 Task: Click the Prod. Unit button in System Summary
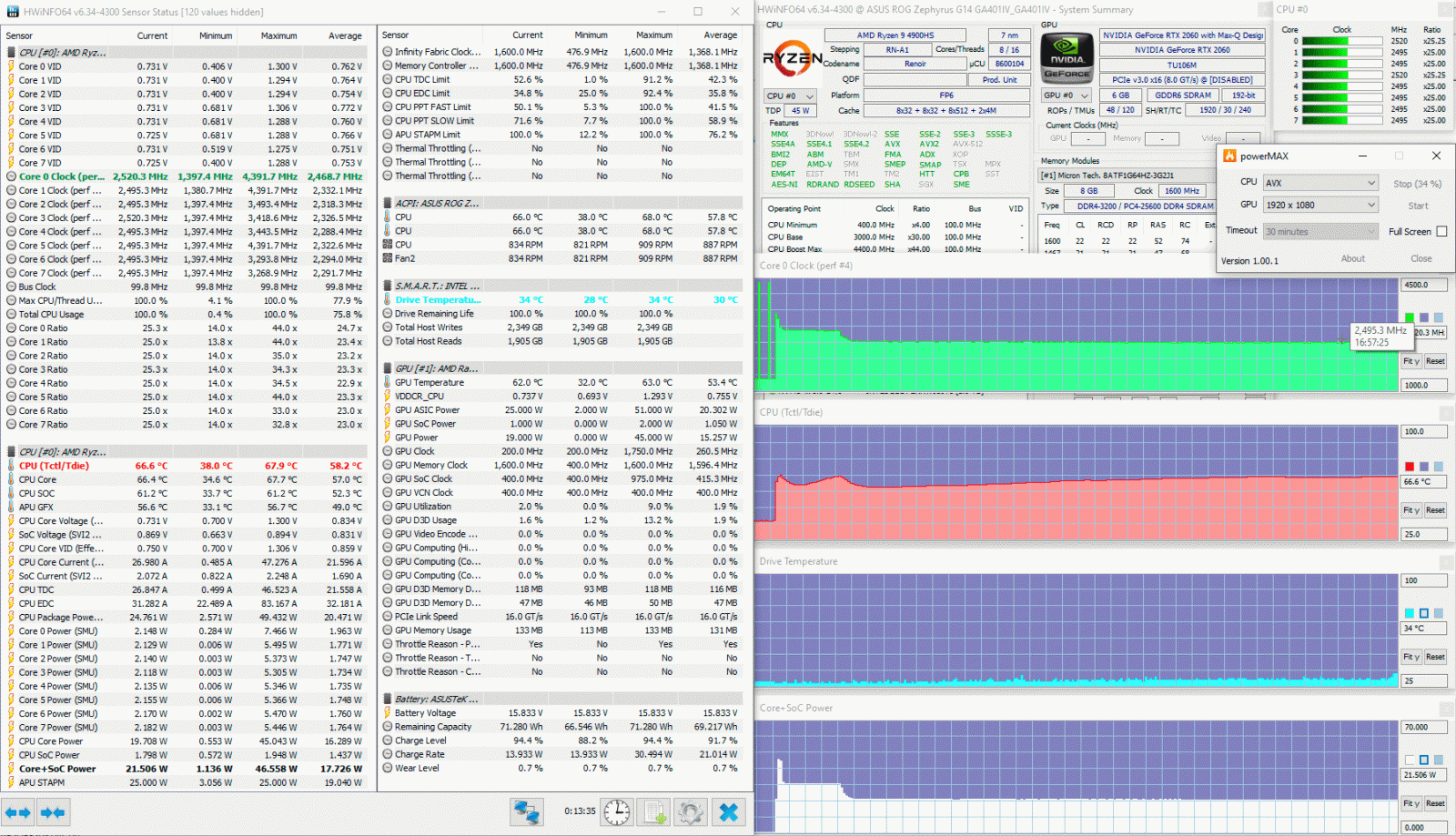(x=999, y=80)
